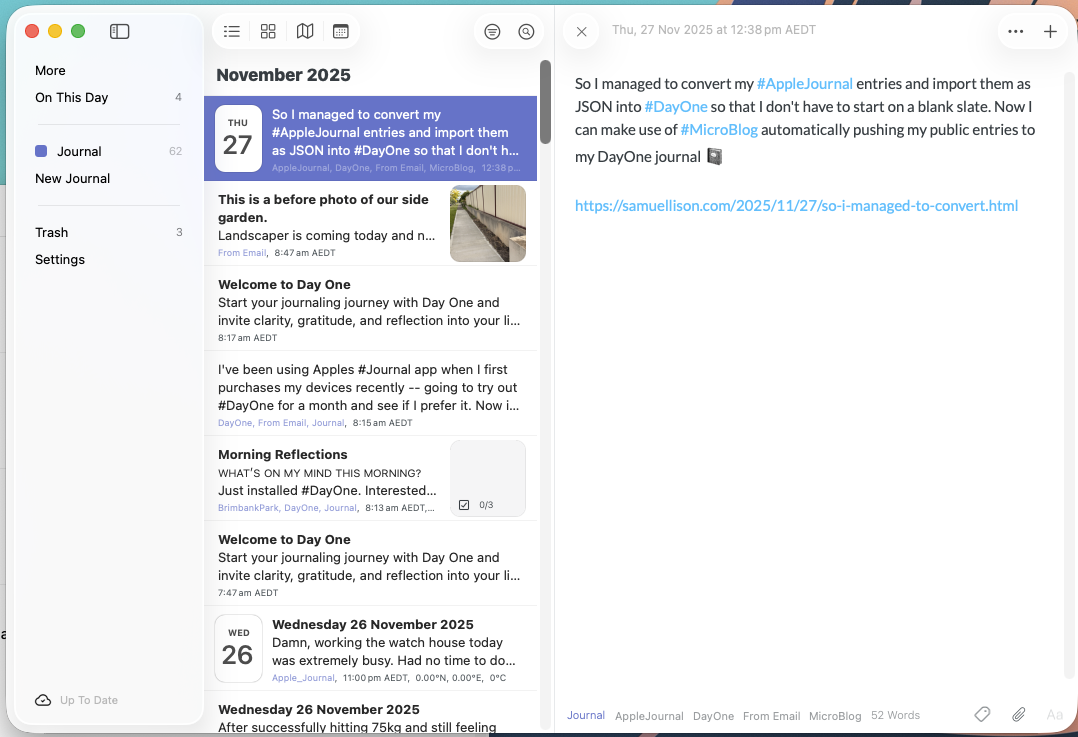Click New Journal in sidebar
The width and height of the screenshot is (1078, 737).
coord(72,179)
